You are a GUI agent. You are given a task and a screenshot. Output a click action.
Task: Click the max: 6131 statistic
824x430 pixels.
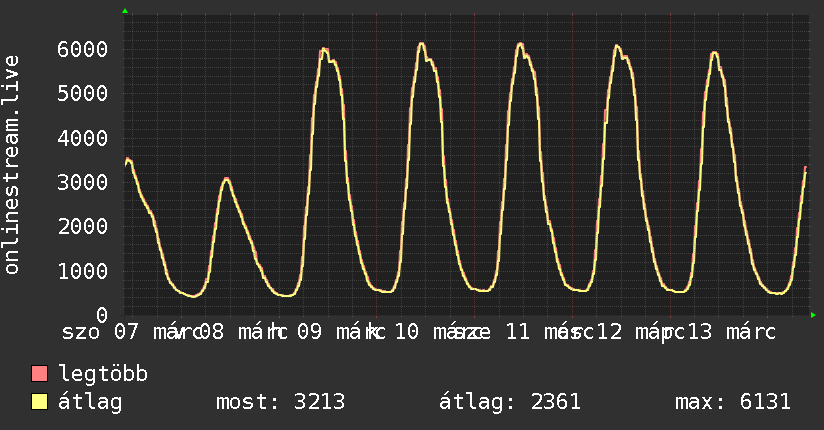[733, 402]
